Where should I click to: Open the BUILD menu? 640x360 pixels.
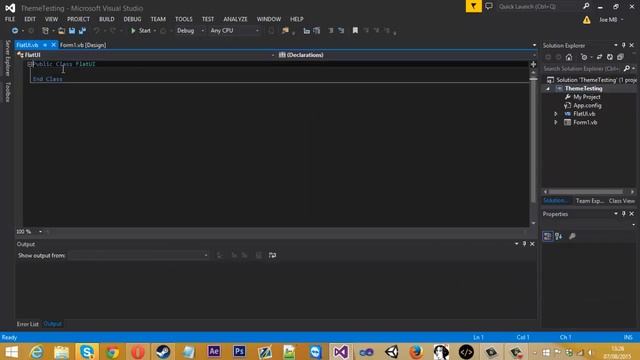tap(107, 19)
